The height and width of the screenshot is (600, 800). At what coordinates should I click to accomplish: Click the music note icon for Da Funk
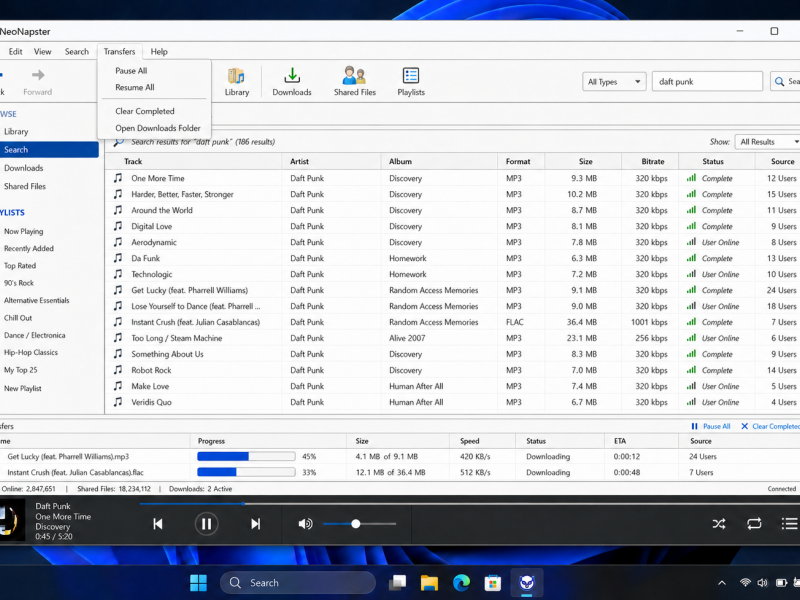pos(118,258)
